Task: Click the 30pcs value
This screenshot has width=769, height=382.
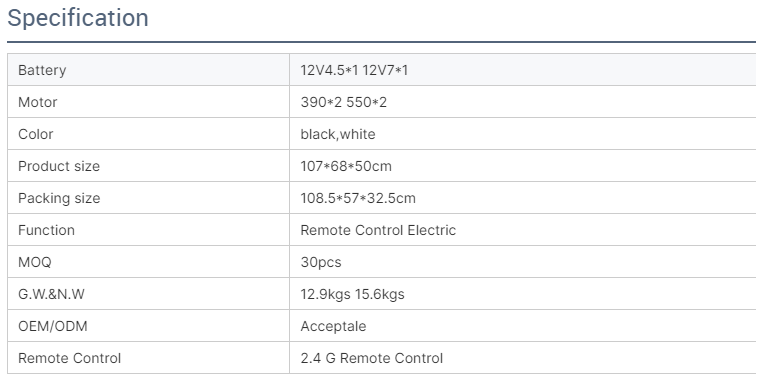Action: 321,262
